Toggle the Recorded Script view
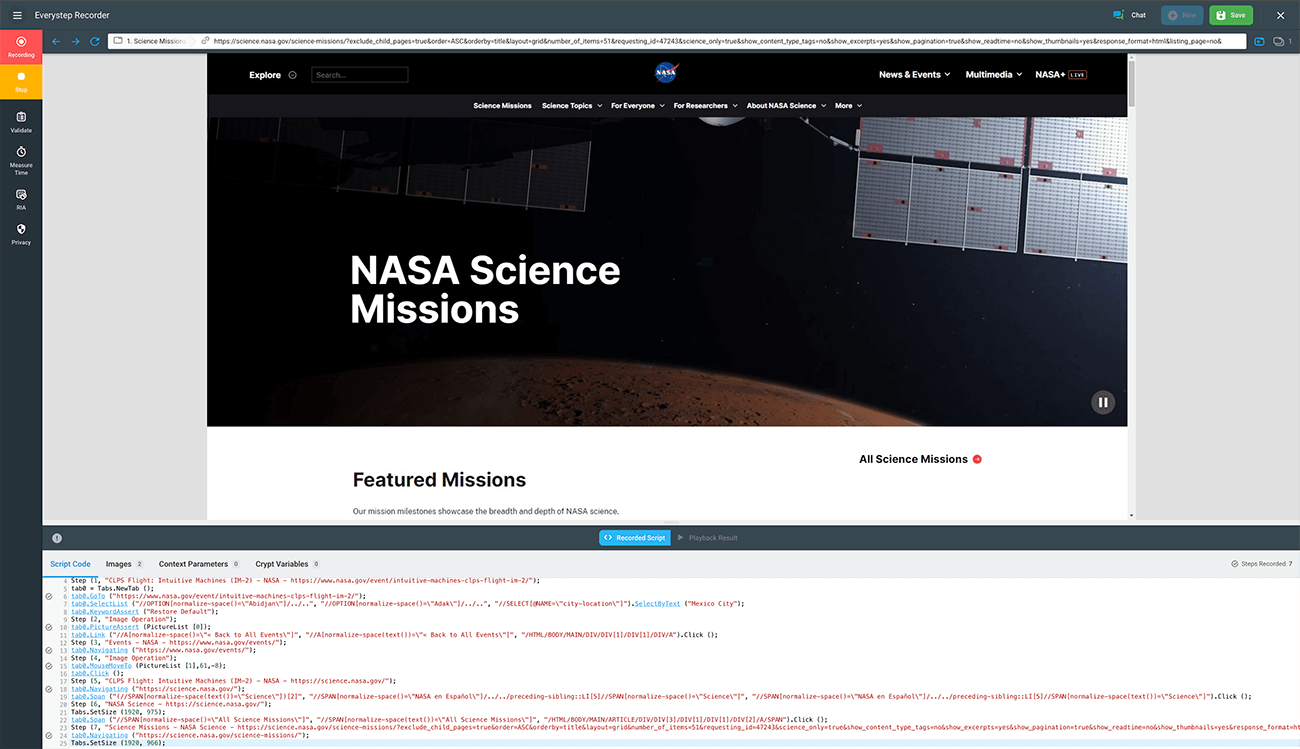The height and width of the screenshot is (749, 1300). (634, 538)
